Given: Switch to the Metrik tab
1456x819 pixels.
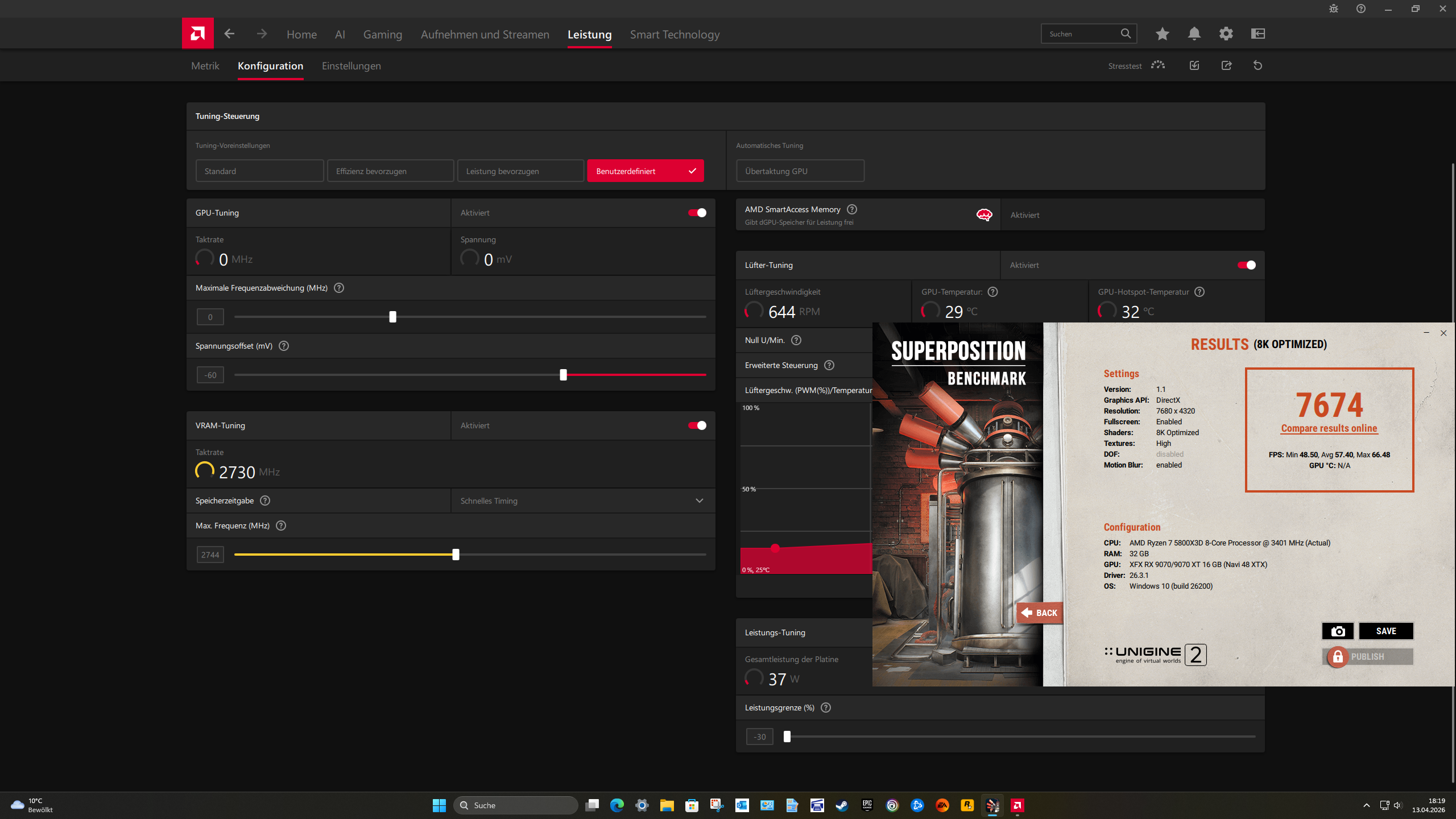Looking at the screenshot, I should tap(205, 65).
